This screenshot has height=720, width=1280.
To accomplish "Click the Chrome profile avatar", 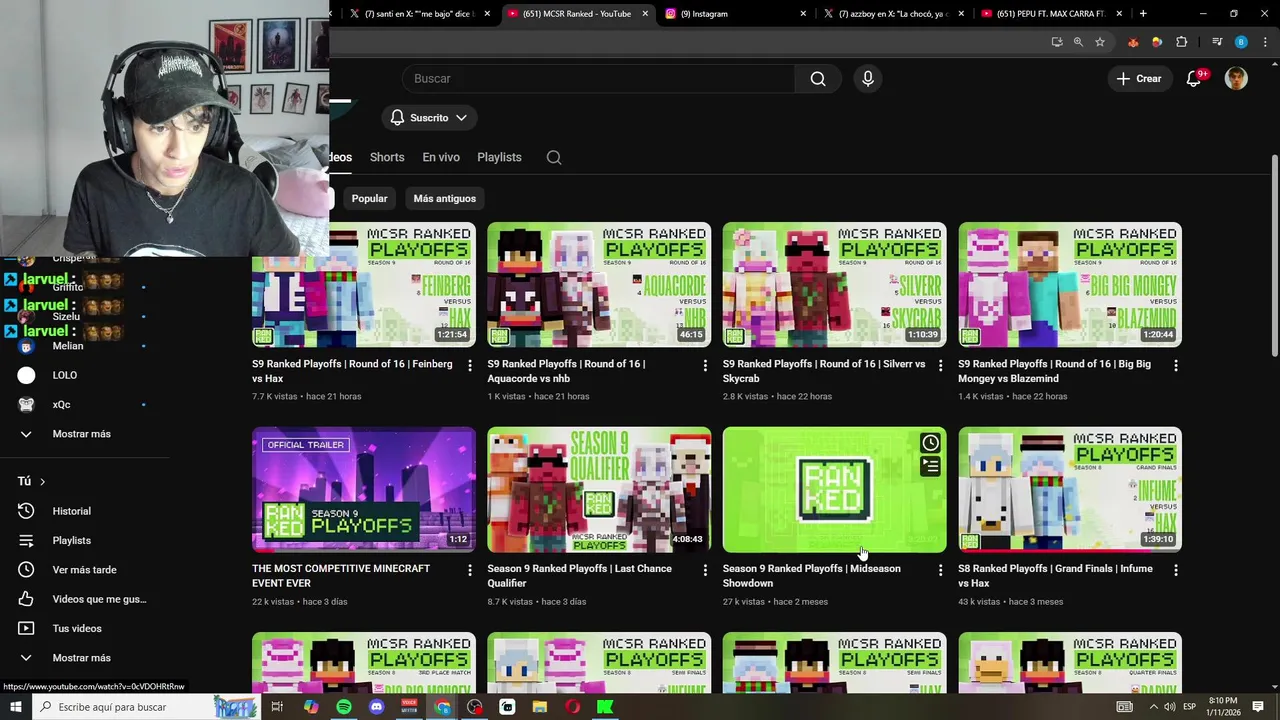I will pos(1241,42).
